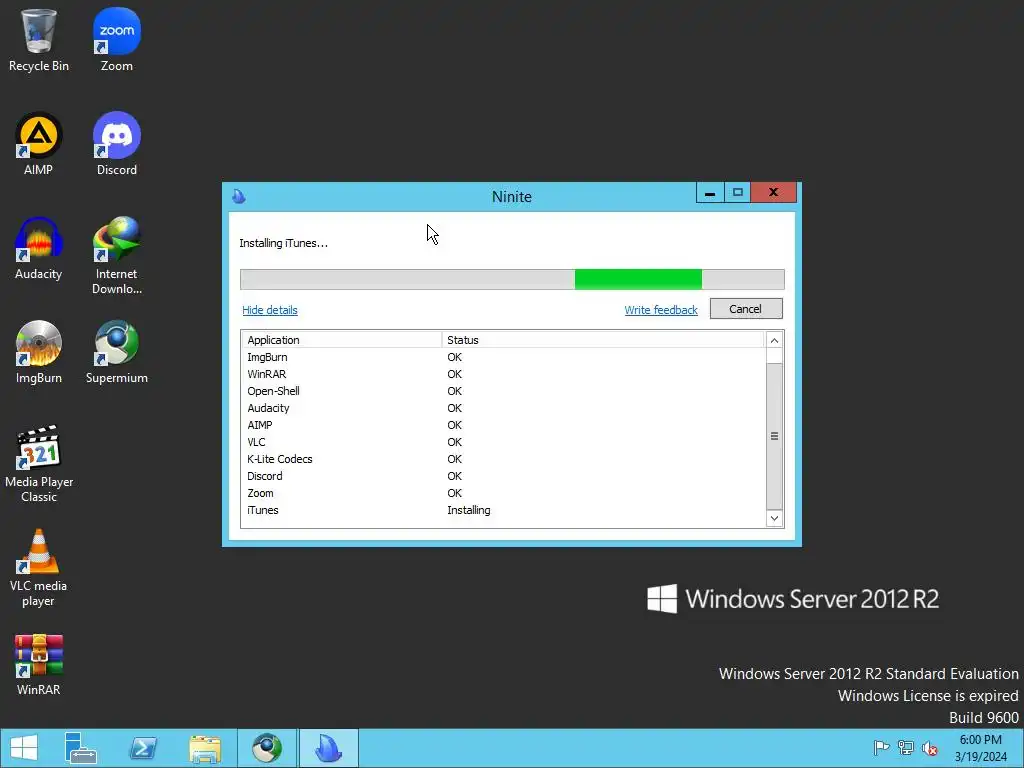
Task: Select the VLC media player shortcut
Action: pyautogui.click(x=39, y=568)
